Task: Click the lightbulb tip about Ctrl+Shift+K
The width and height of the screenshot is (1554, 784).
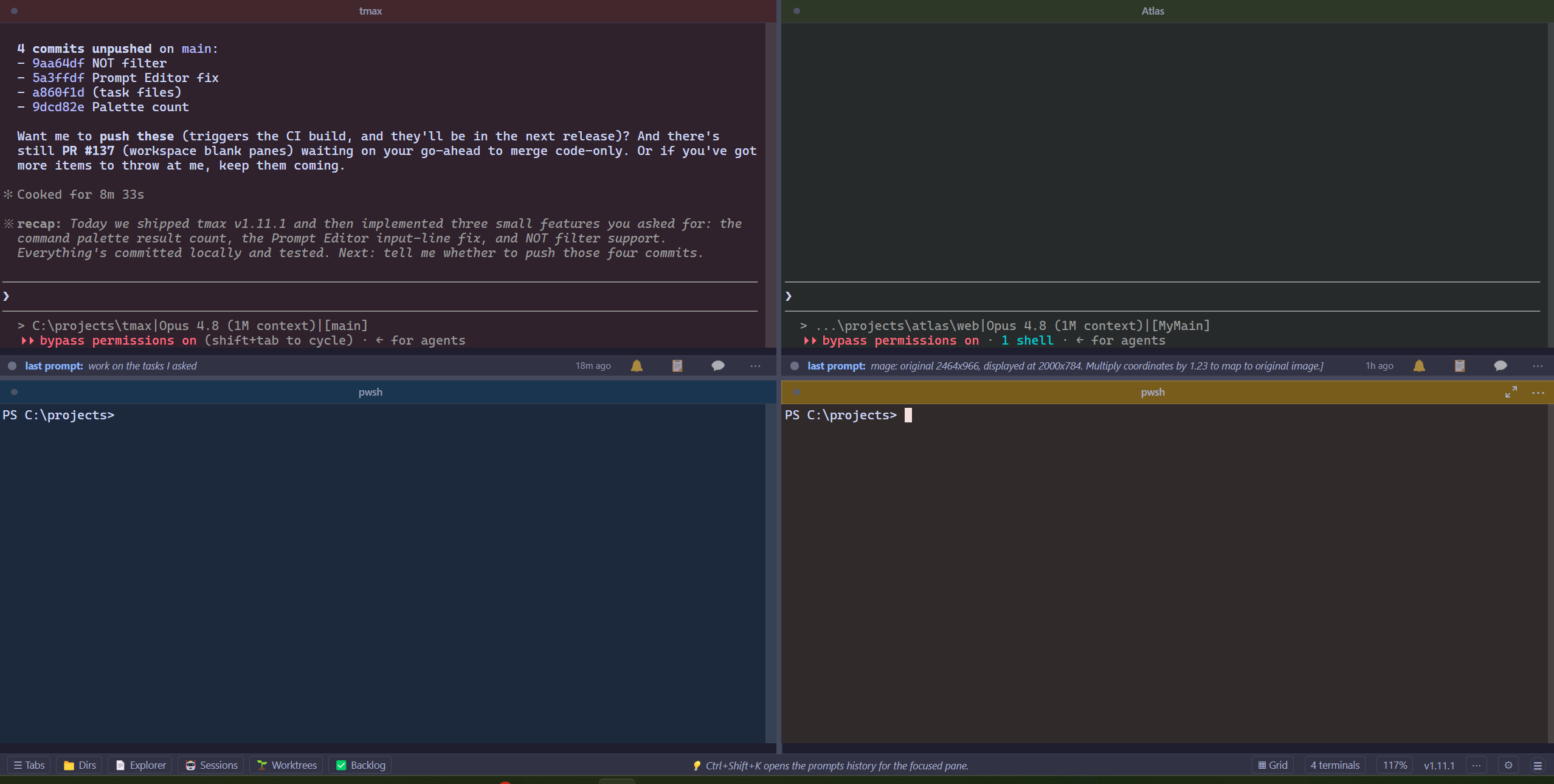Action: (831, 766)
